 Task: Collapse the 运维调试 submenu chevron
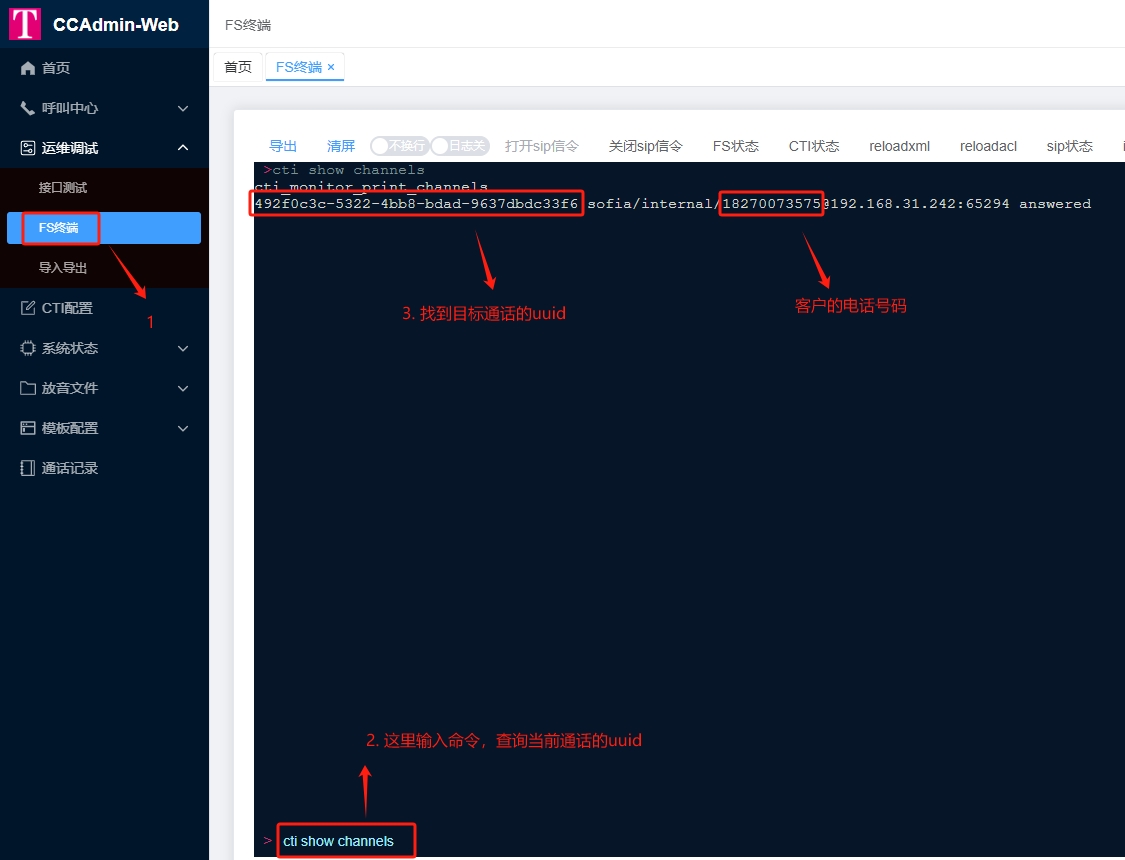tap(183, 148)
